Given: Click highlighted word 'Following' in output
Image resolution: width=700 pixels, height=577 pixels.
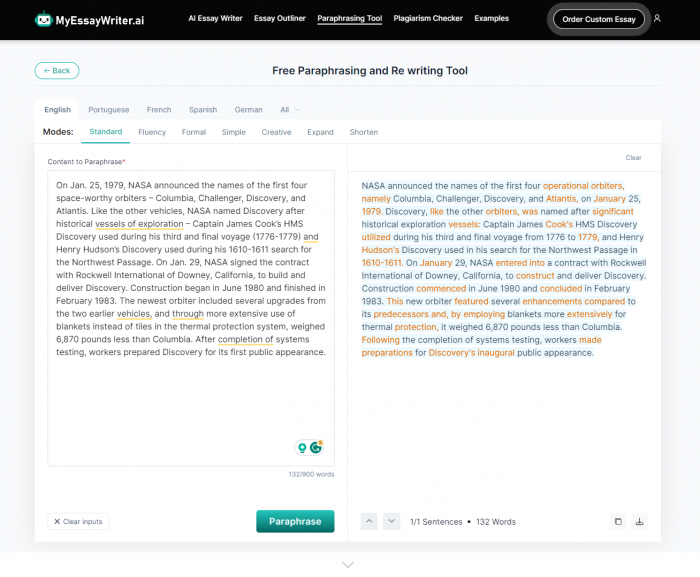Looking at the screenshot, I should [x=380, y=340].
